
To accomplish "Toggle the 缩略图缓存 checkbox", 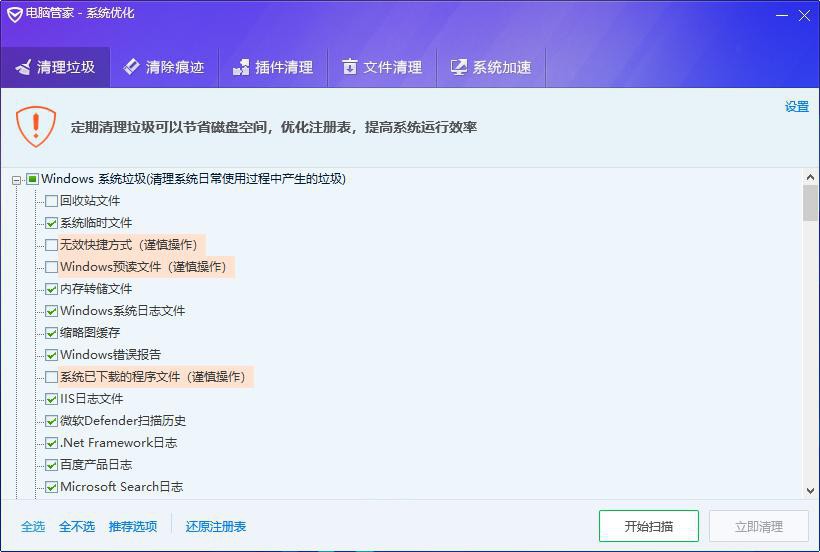I will click(x=51, y=333).
